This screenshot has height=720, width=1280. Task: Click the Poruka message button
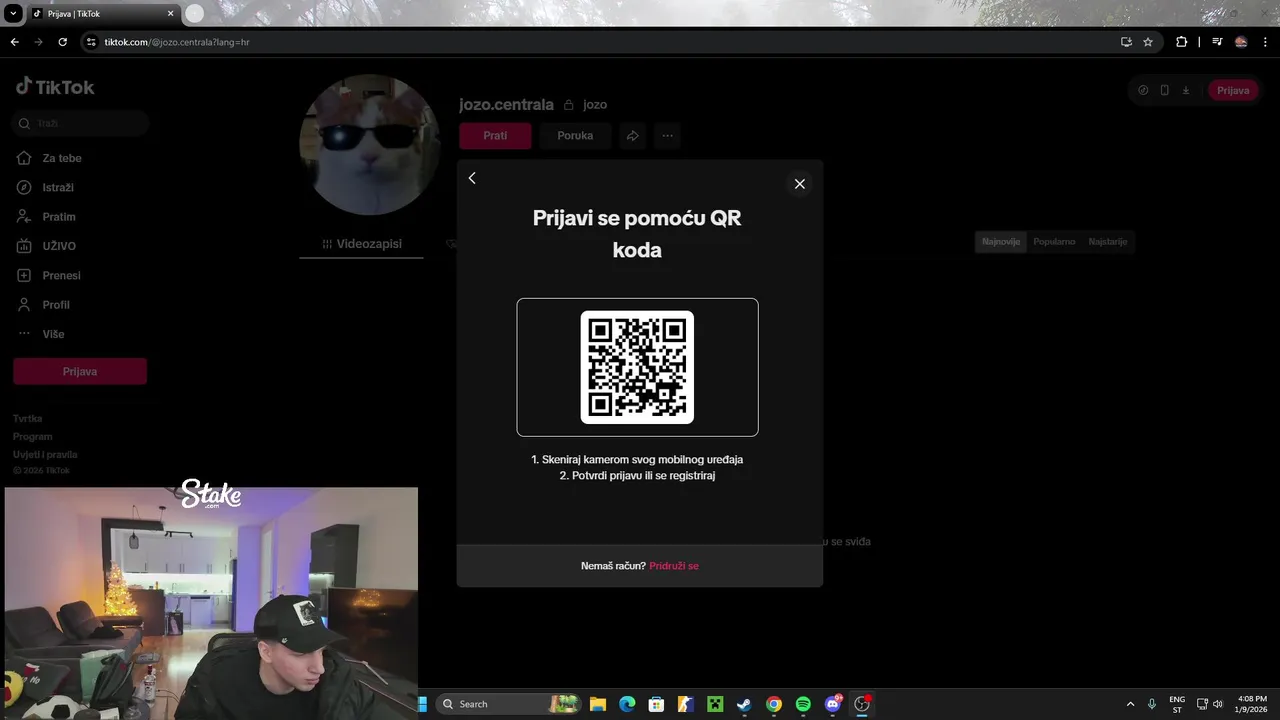(x=575, y=136)
